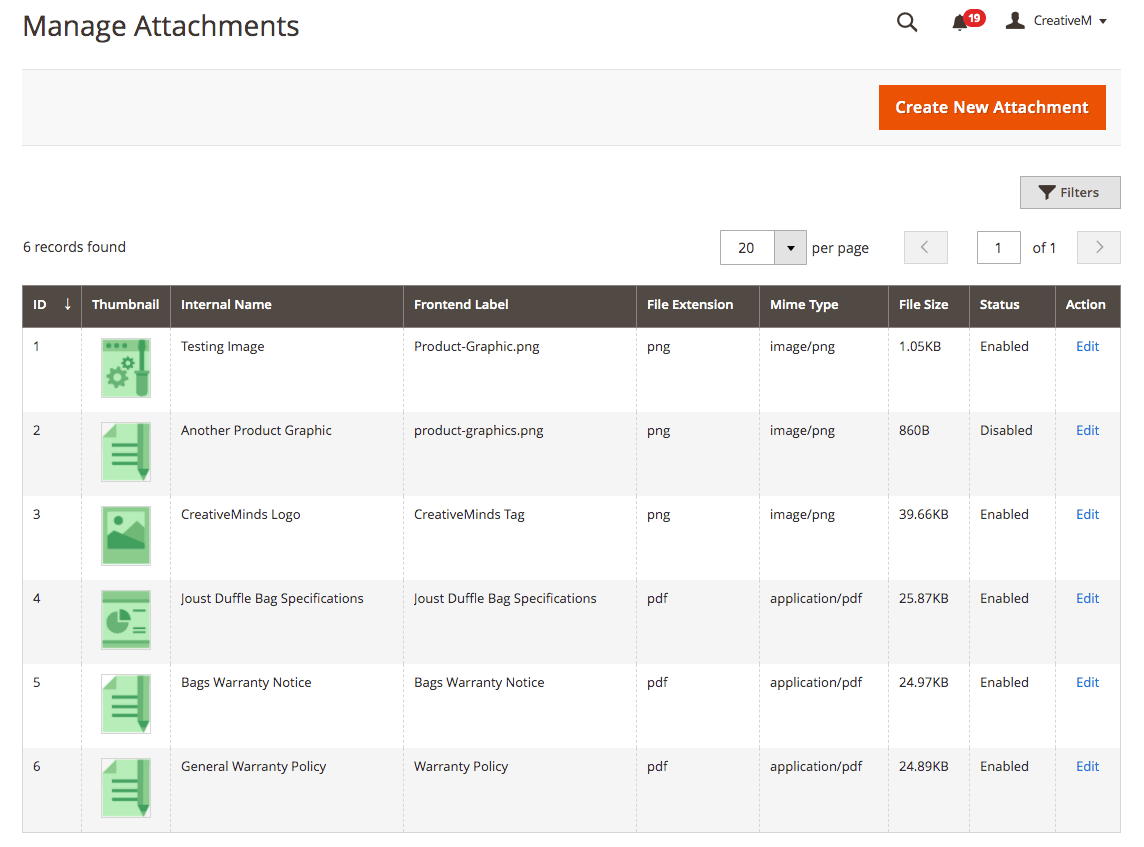1144x847 pixels.
Task: Edit the Testing Image attachment
Action: (1087, 347)
